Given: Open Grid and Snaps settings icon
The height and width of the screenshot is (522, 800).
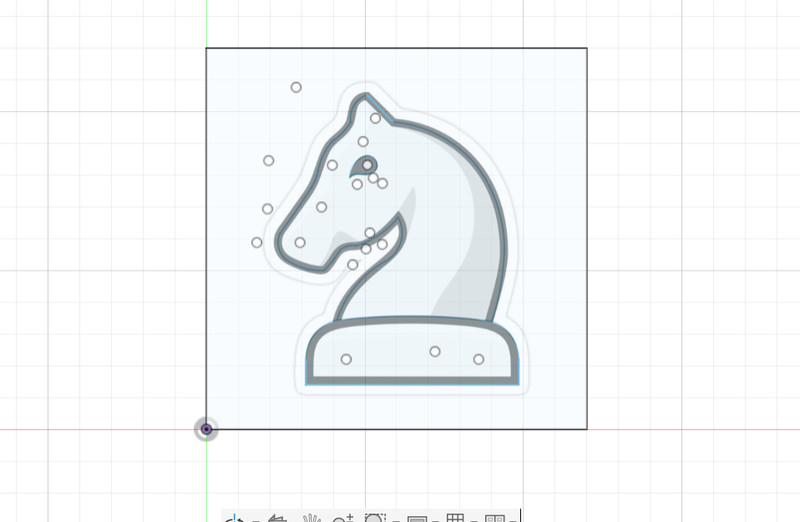Looking at the screenshot, I should point(455,517).
